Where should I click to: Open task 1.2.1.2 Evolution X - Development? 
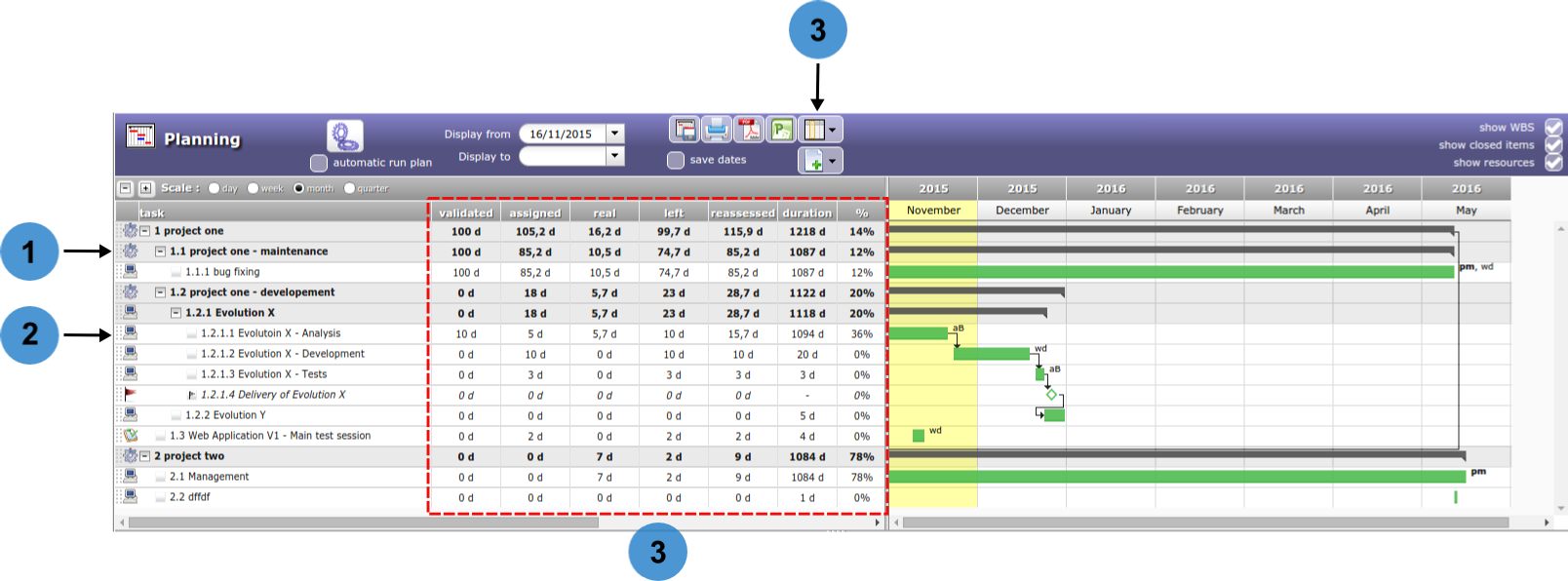point(283,354)
